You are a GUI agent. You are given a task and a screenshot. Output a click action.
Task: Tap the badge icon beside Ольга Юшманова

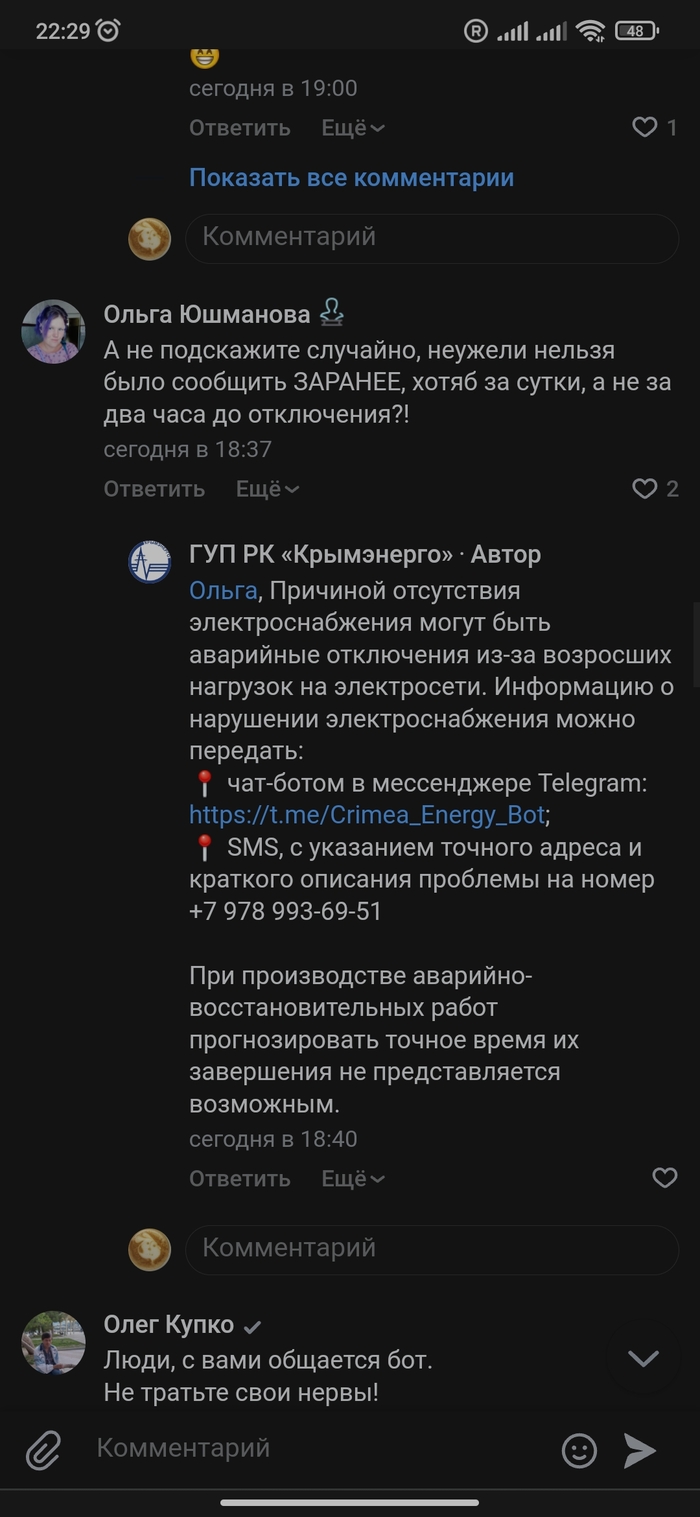[x=332, y=314]
